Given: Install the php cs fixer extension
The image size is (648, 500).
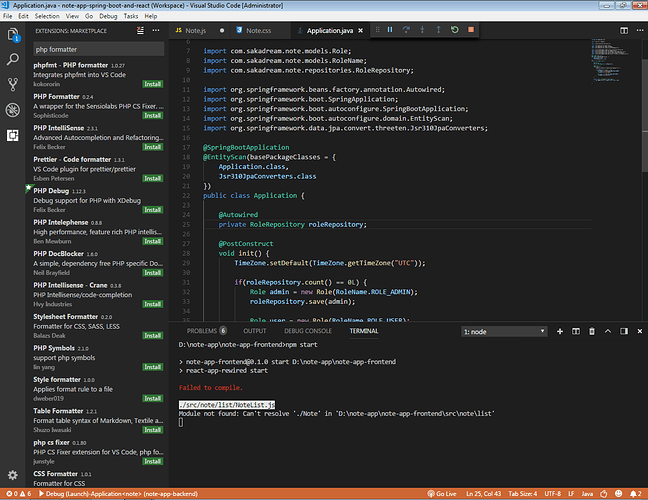Looking at the screenshot, I should coord(152,461).
